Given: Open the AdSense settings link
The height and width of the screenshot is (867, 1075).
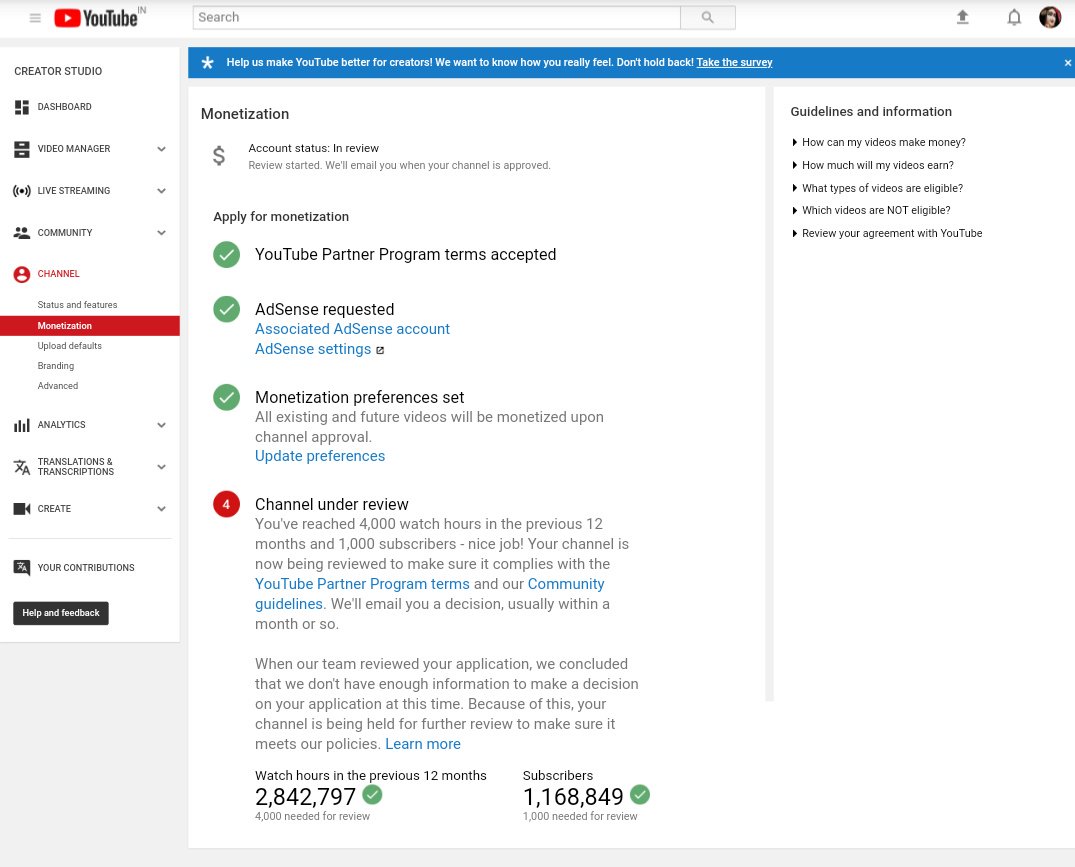Looking at the screenshot, I should coord(313,349).
